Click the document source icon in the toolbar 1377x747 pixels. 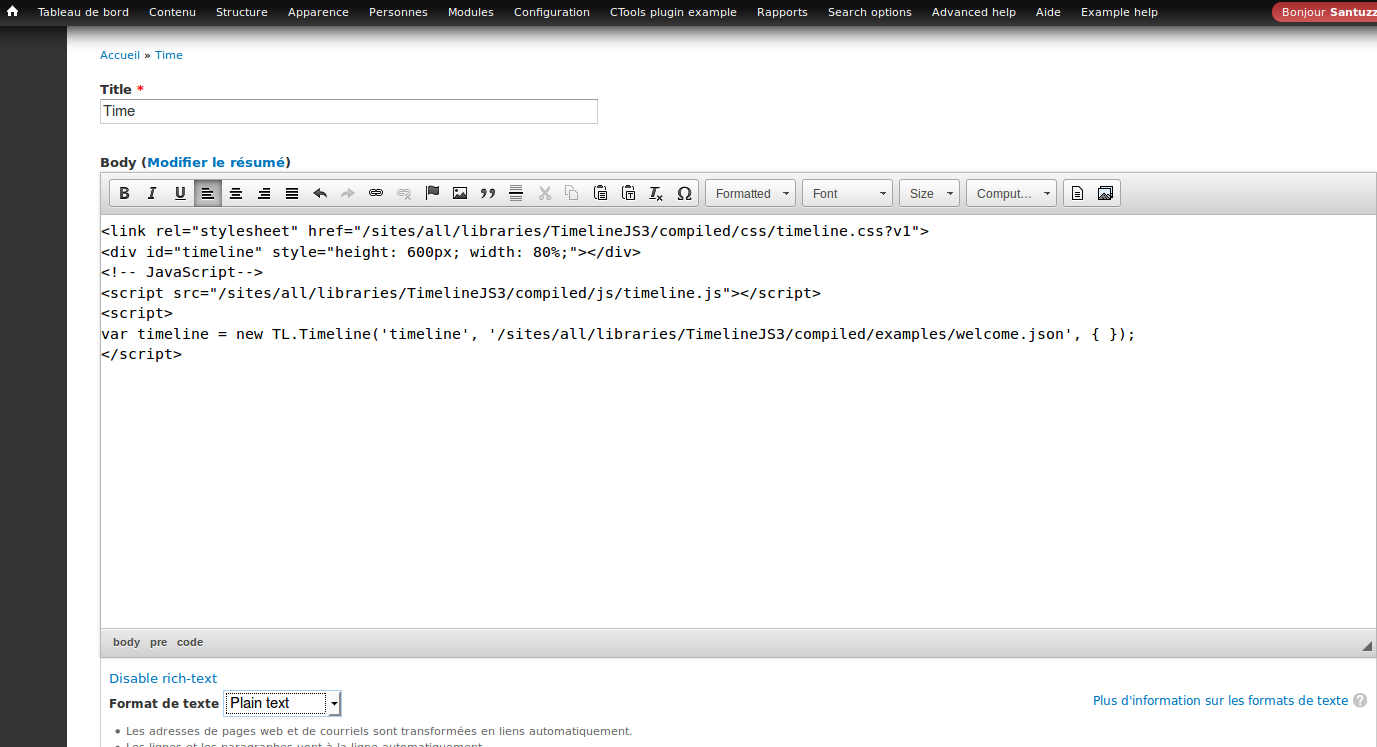coord(1077,193)
